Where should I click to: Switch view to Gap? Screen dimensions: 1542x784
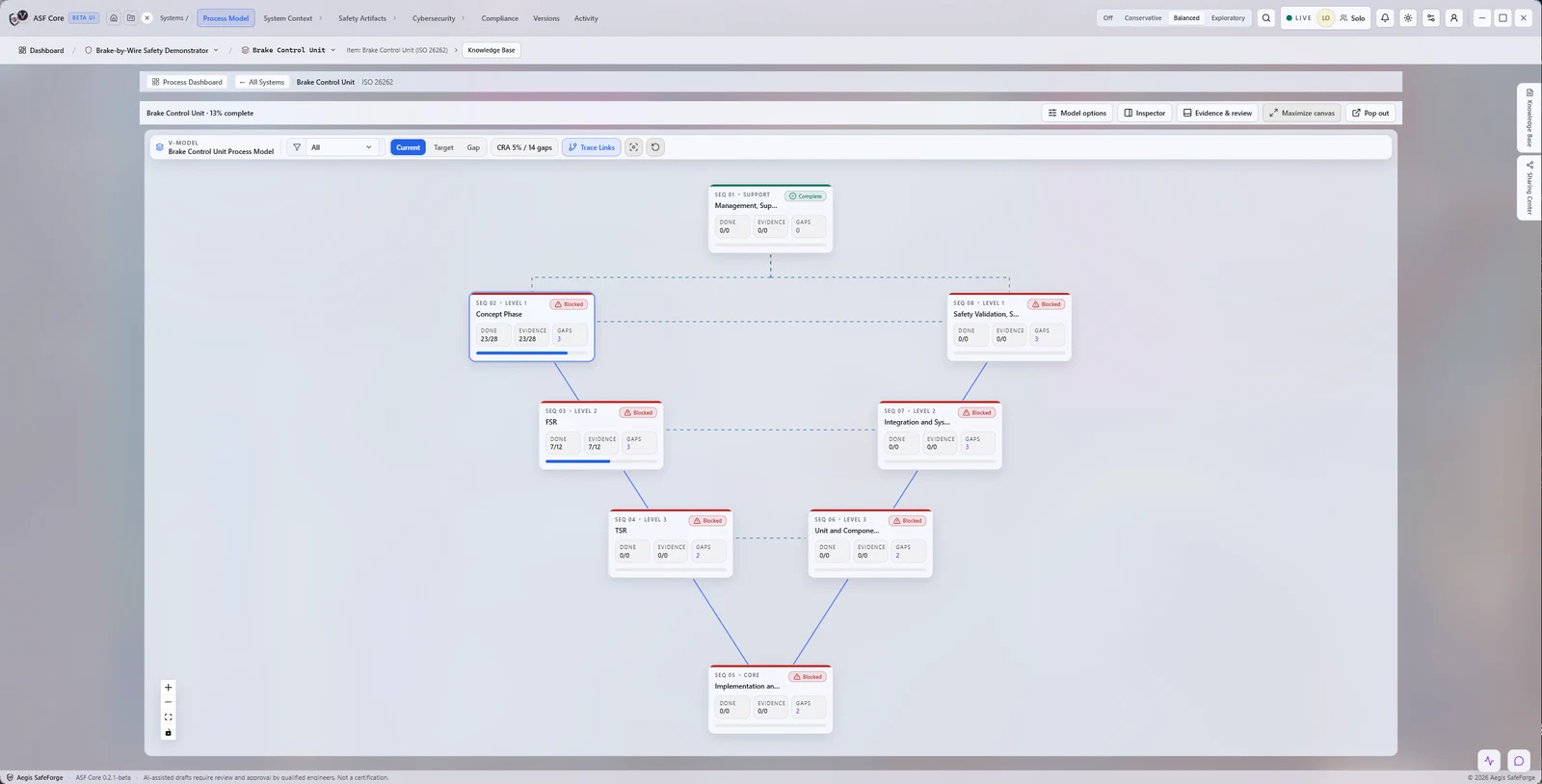point(473,147)
